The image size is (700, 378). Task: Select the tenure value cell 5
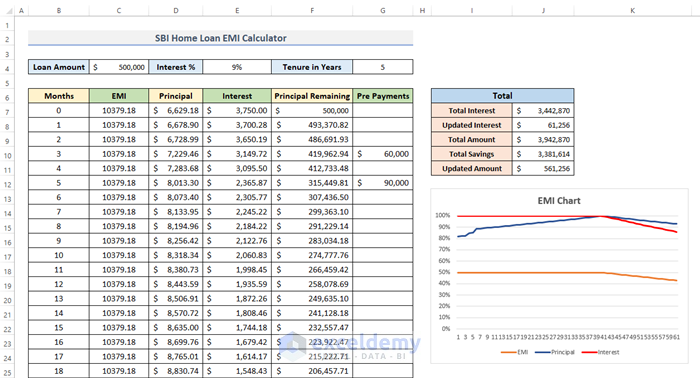tap(383, 67)
